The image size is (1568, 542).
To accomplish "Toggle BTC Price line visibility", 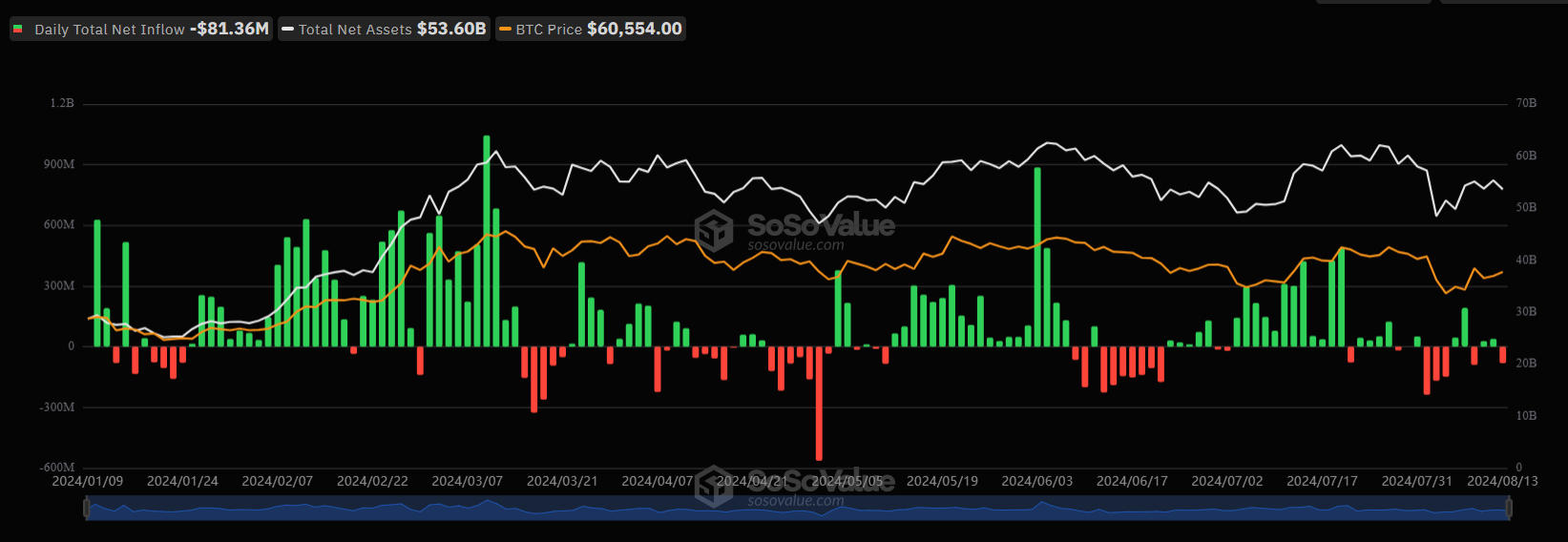I will [590, 30].
